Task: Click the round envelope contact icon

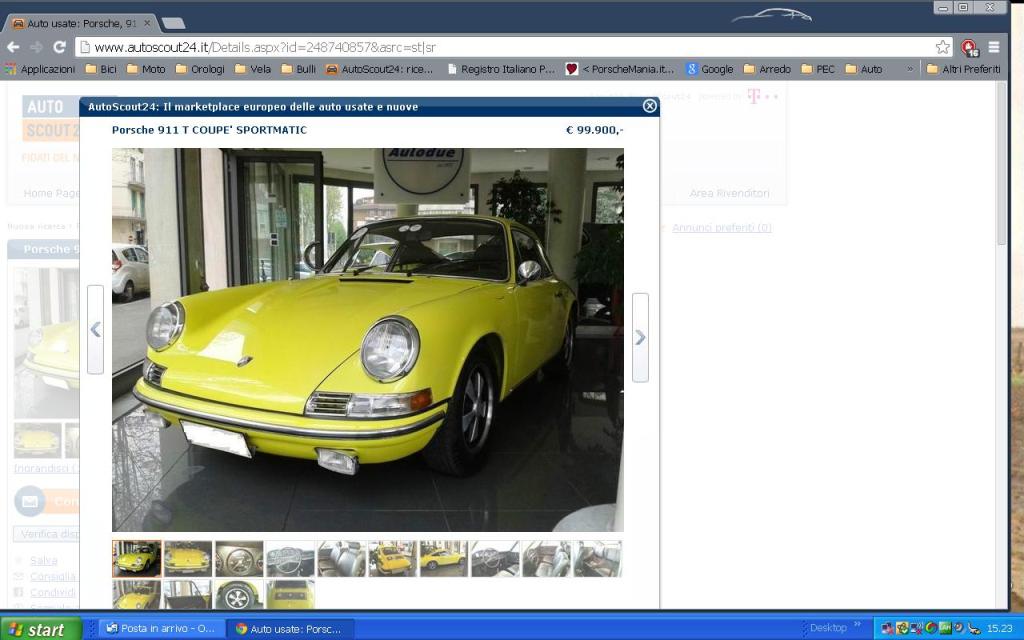Action: coord(29,502)
